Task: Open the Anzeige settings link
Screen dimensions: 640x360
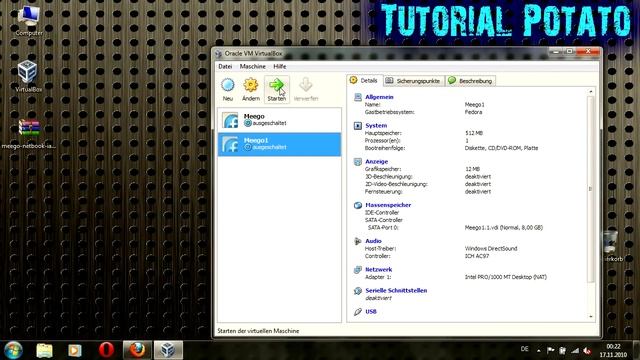Action: (x=376, y=162)
